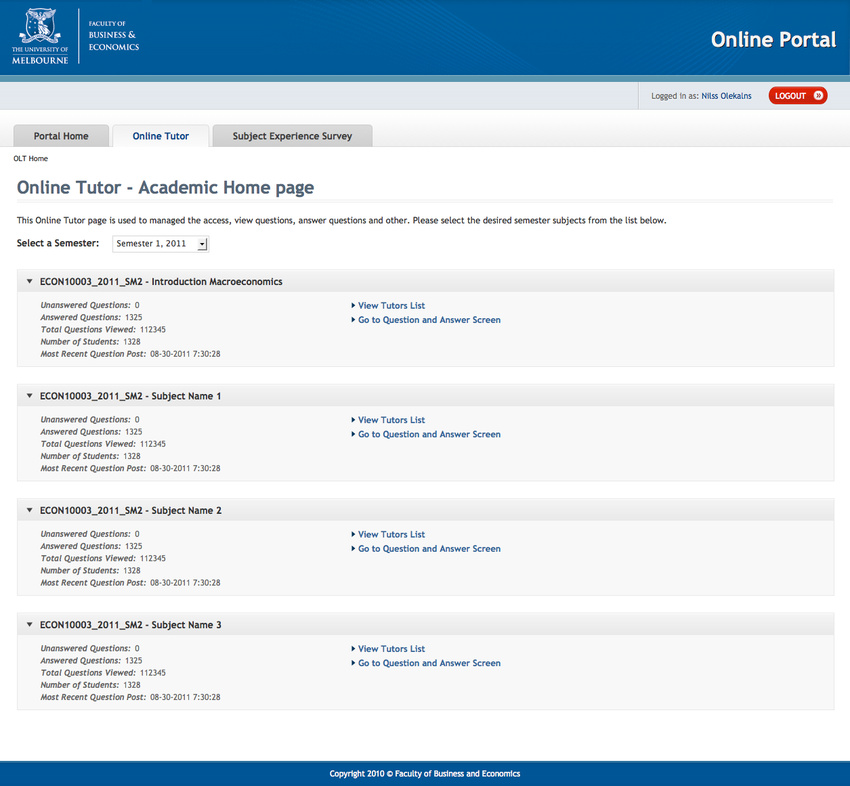Screen dimensions: 850x786
Task: View Tutors List for Subject Name 2
Action: [x=391, y=534]
